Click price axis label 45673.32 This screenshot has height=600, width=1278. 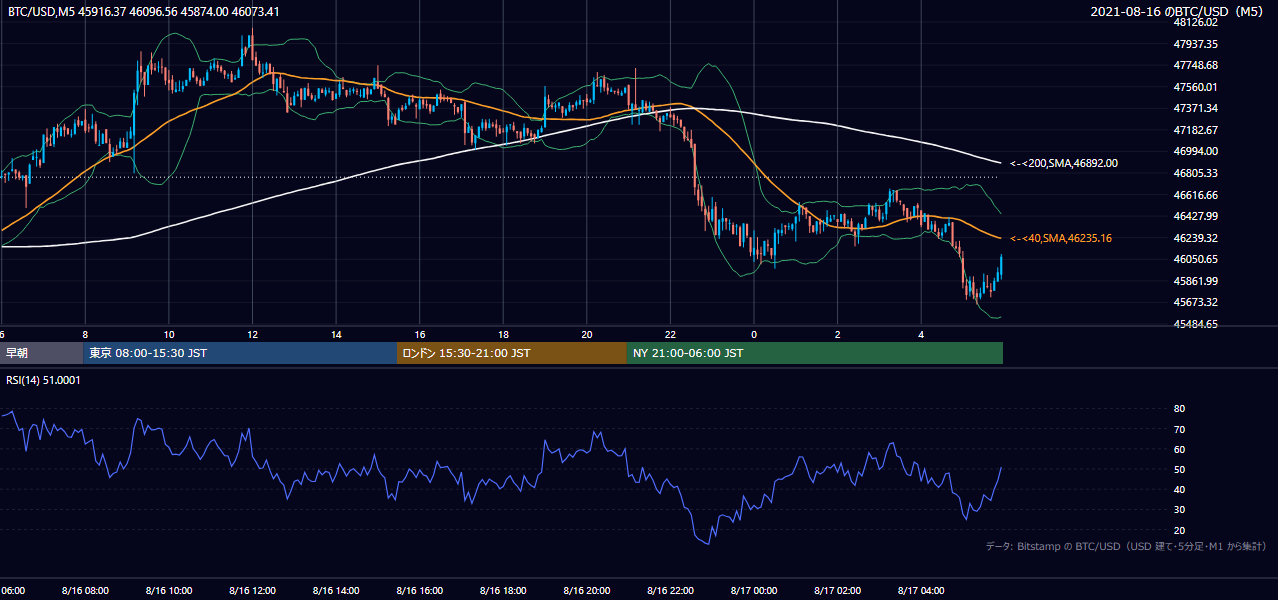tap(1195, 302)
